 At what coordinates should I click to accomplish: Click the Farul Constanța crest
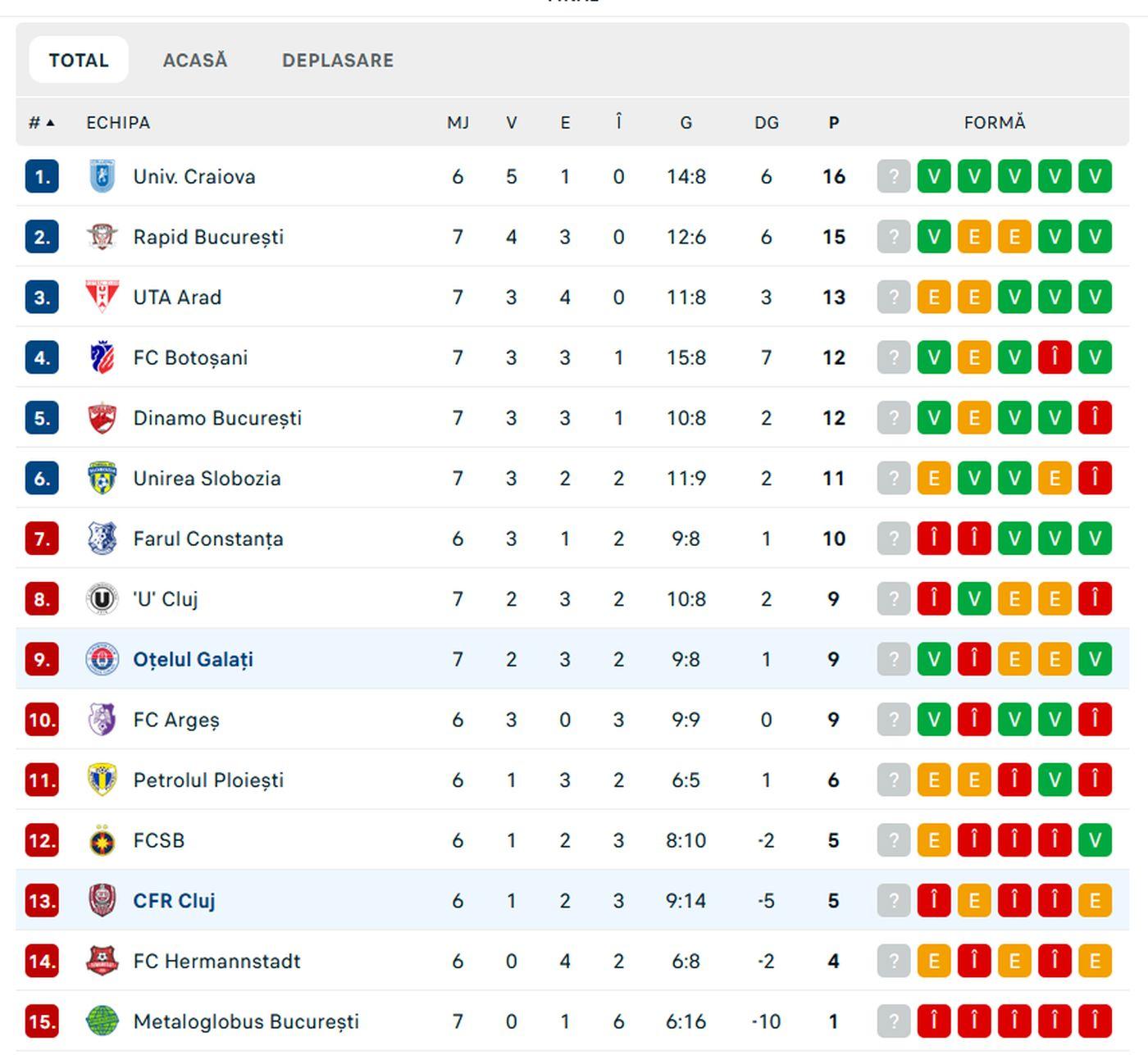coord(102,539)
